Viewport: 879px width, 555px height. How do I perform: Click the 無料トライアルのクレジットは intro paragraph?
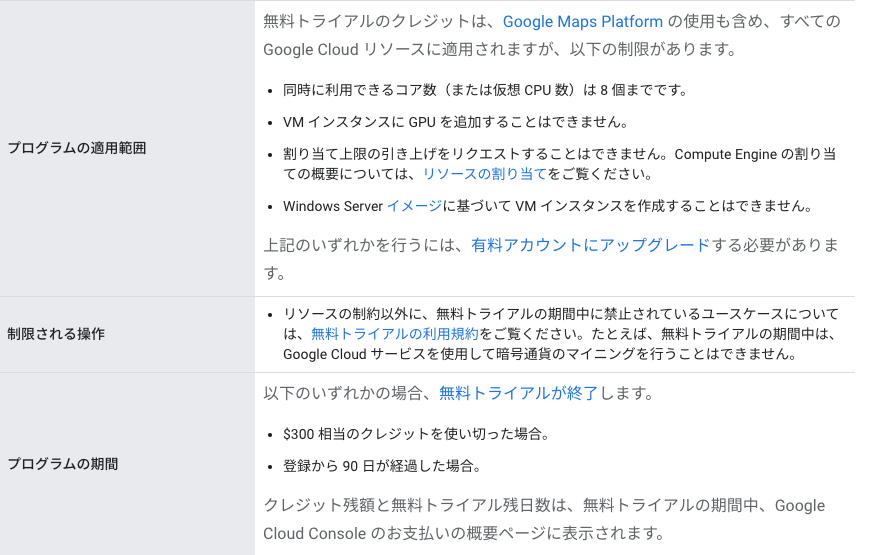pyautogui.click(x=552, y=35)
